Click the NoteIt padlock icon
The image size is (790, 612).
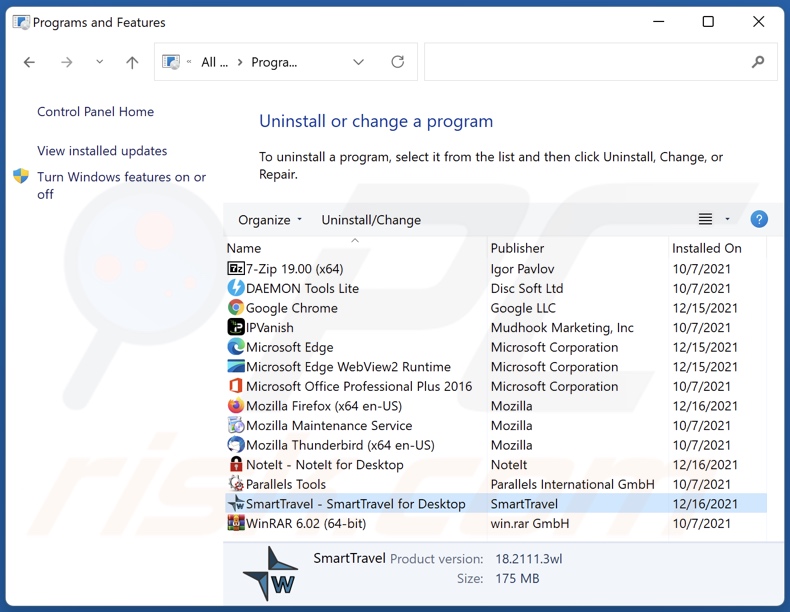tap(236, 464)
